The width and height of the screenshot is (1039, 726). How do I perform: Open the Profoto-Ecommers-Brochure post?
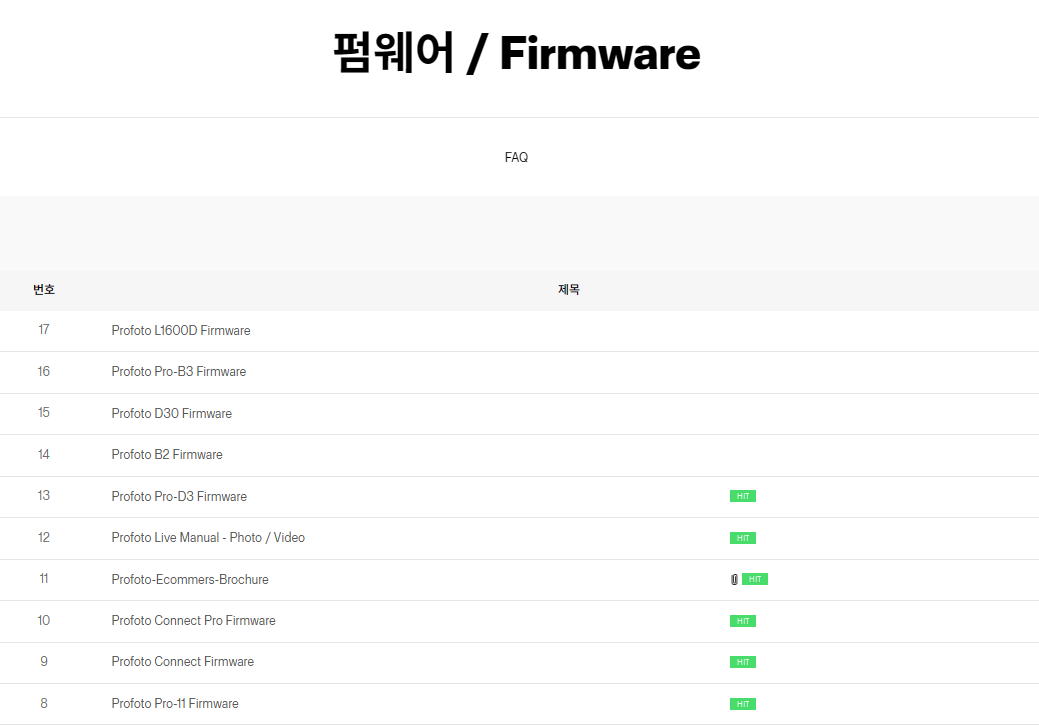point(190,580)
